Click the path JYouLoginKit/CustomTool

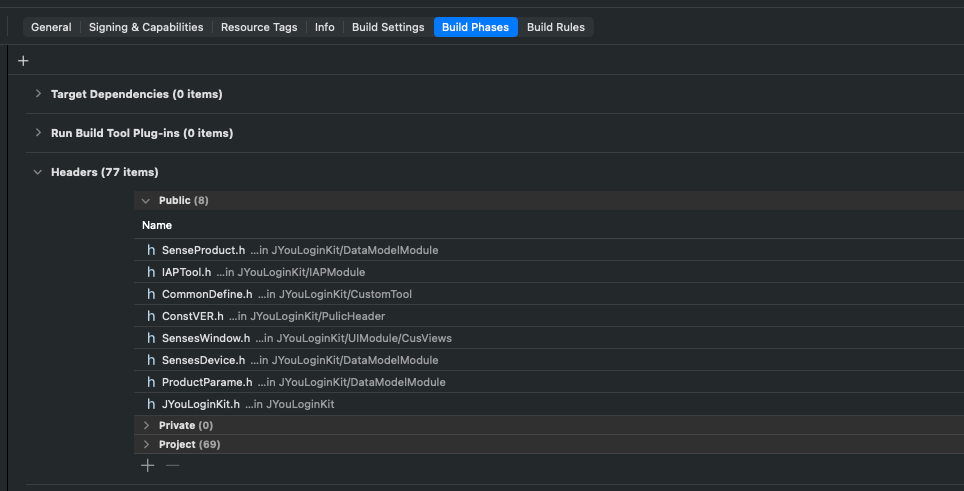[346, 294]
